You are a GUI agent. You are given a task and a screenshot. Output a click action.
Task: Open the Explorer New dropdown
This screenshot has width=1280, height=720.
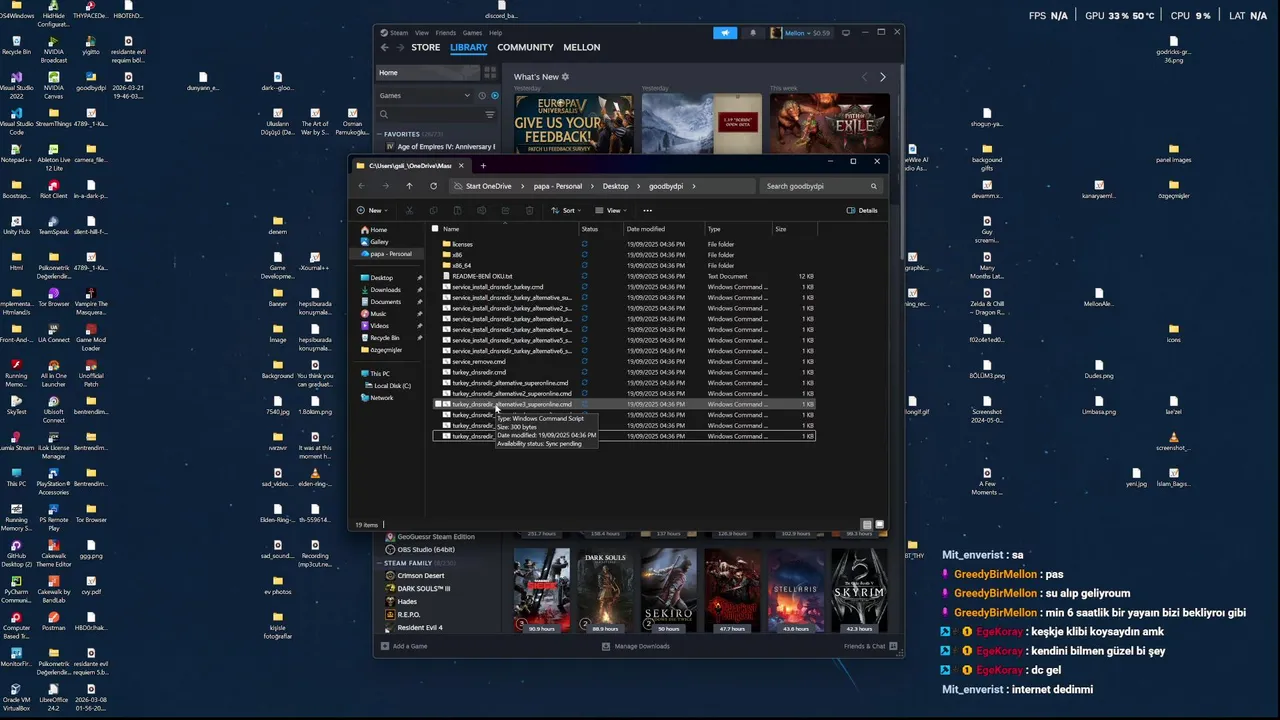(x=370, y=210)
